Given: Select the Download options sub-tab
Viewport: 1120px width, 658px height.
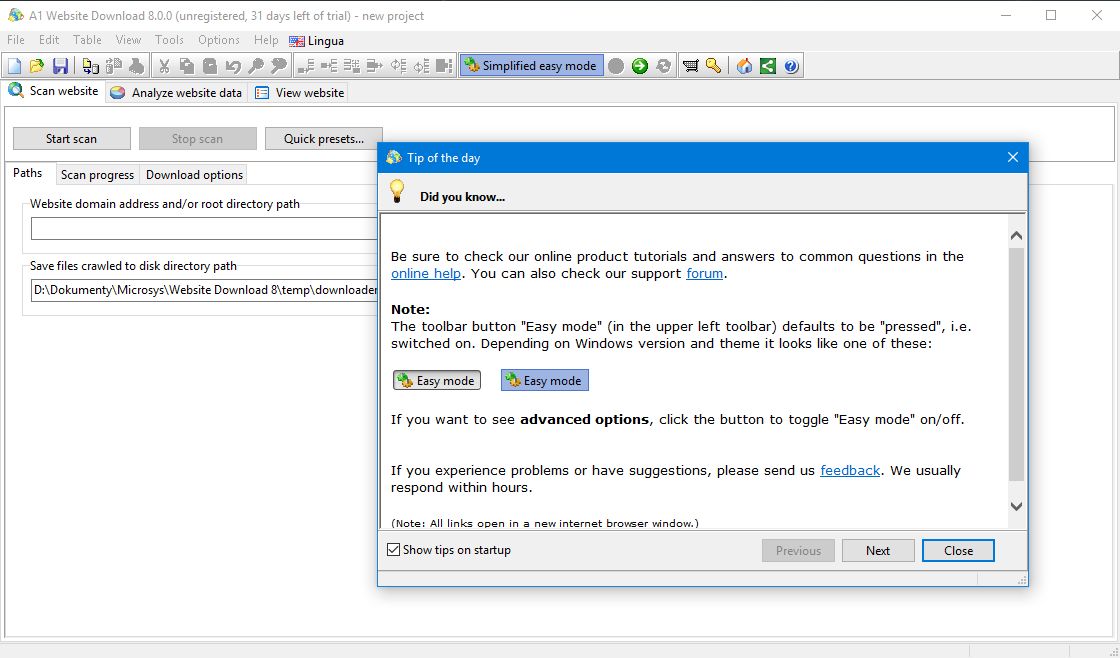Looking at the screenshot, I should (194, 175).
